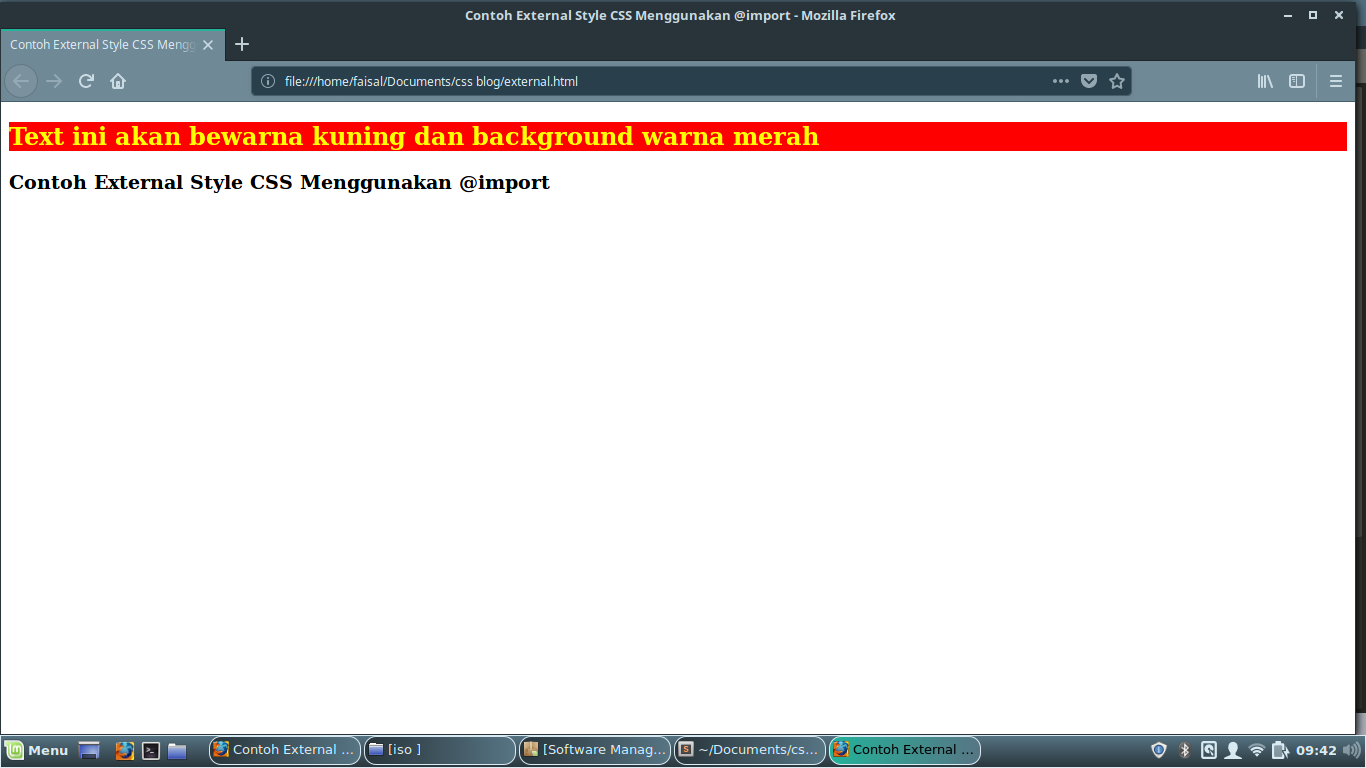Click inside the address bar
The height and width of the screenshot is (768, 1366).
tap(600, 81)
